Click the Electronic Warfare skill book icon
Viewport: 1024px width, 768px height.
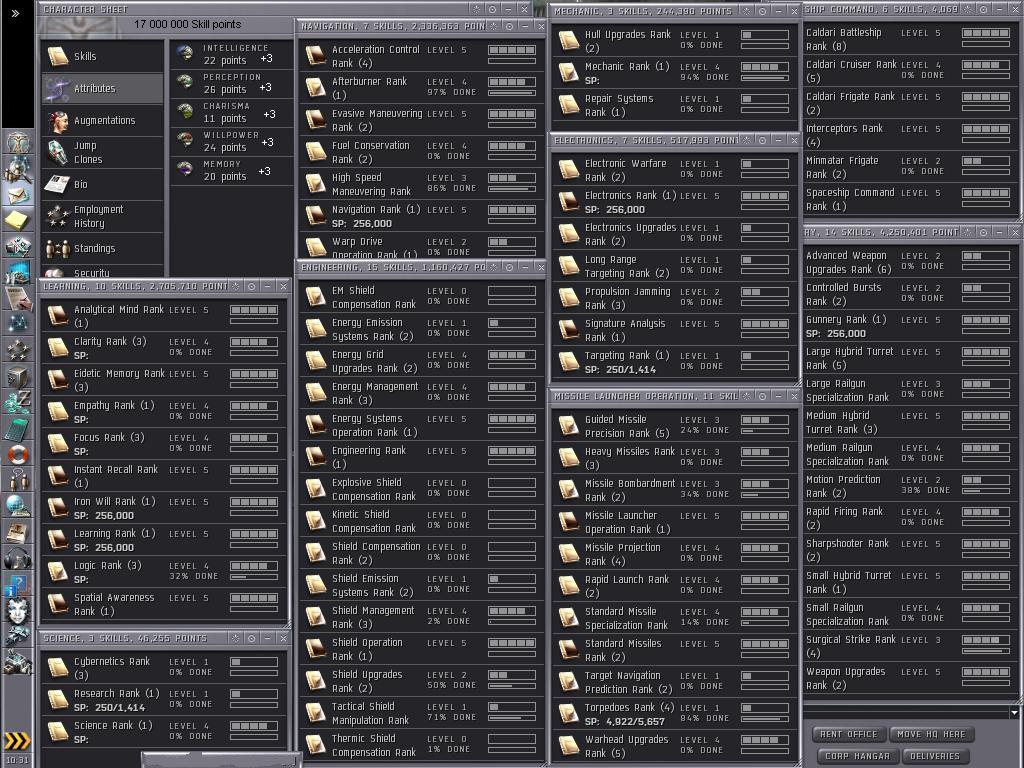(569, 169)
